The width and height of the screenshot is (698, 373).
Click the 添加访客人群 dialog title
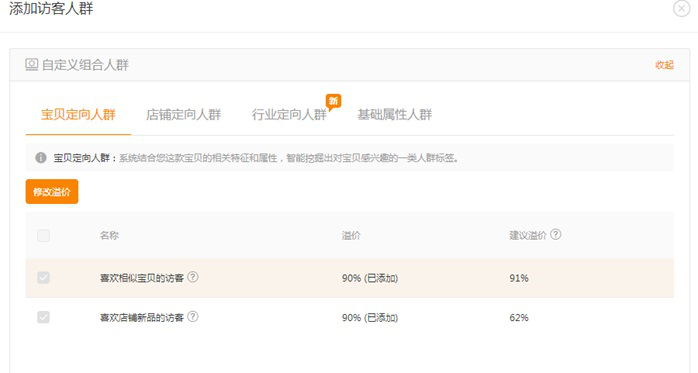click(x=52, y=9)
